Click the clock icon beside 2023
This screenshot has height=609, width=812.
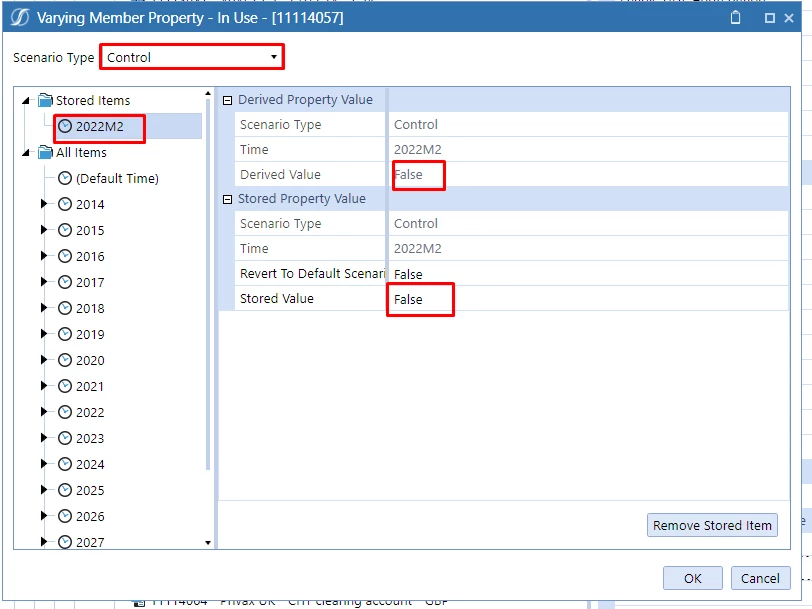pos(65,439)
